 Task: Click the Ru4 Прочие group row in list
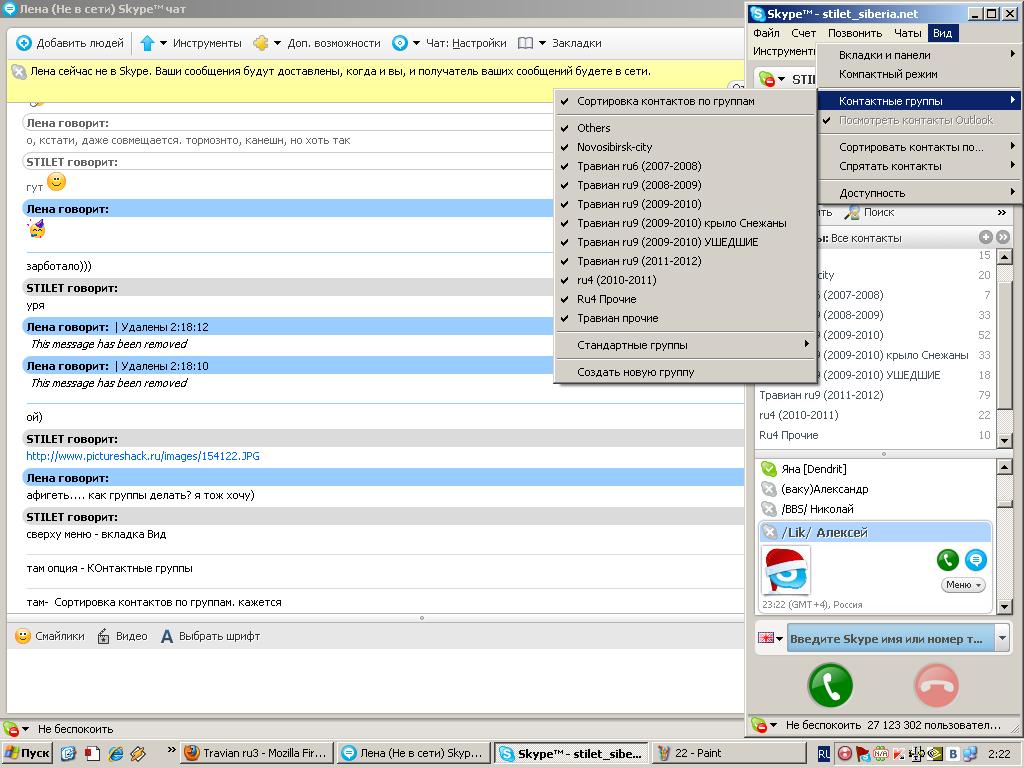click(x=875, y=435)
